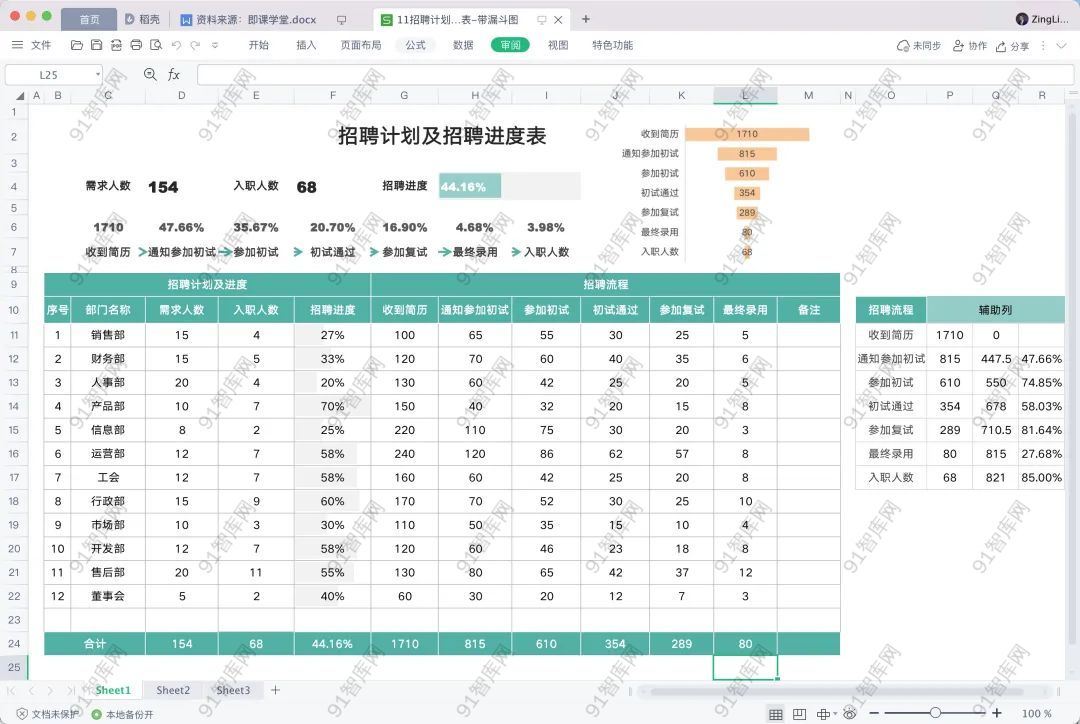
Task: Switch to the 数据 ribbon tab
Action: tap(462, 45)
